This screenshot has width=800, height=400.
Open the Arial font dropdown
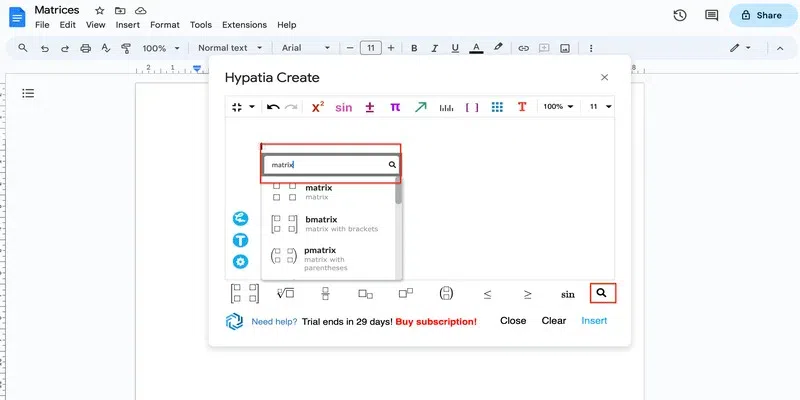click(306, 48)
